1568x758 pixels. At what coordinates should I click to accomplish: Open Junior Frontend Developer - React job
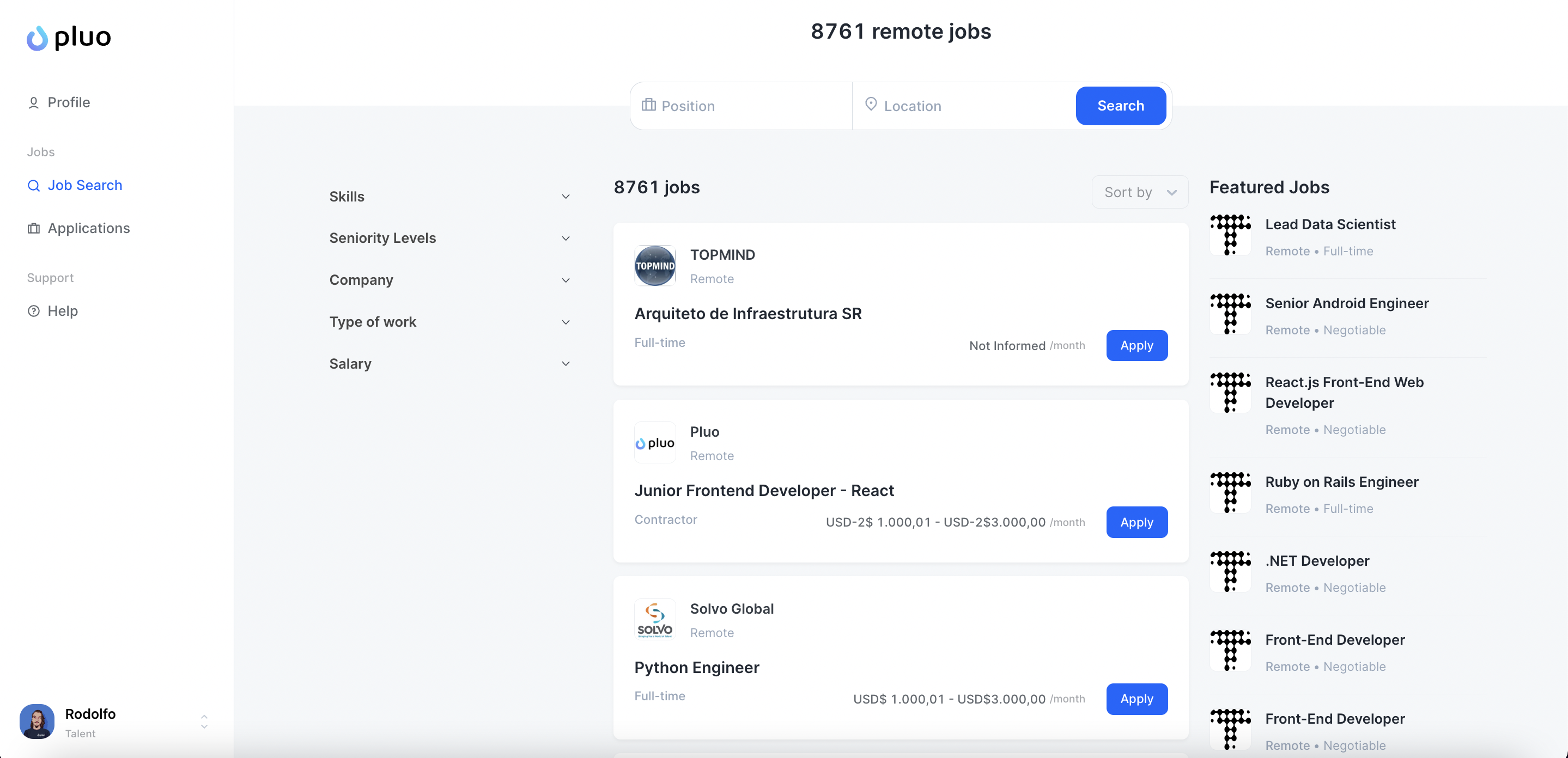[764, 491]
